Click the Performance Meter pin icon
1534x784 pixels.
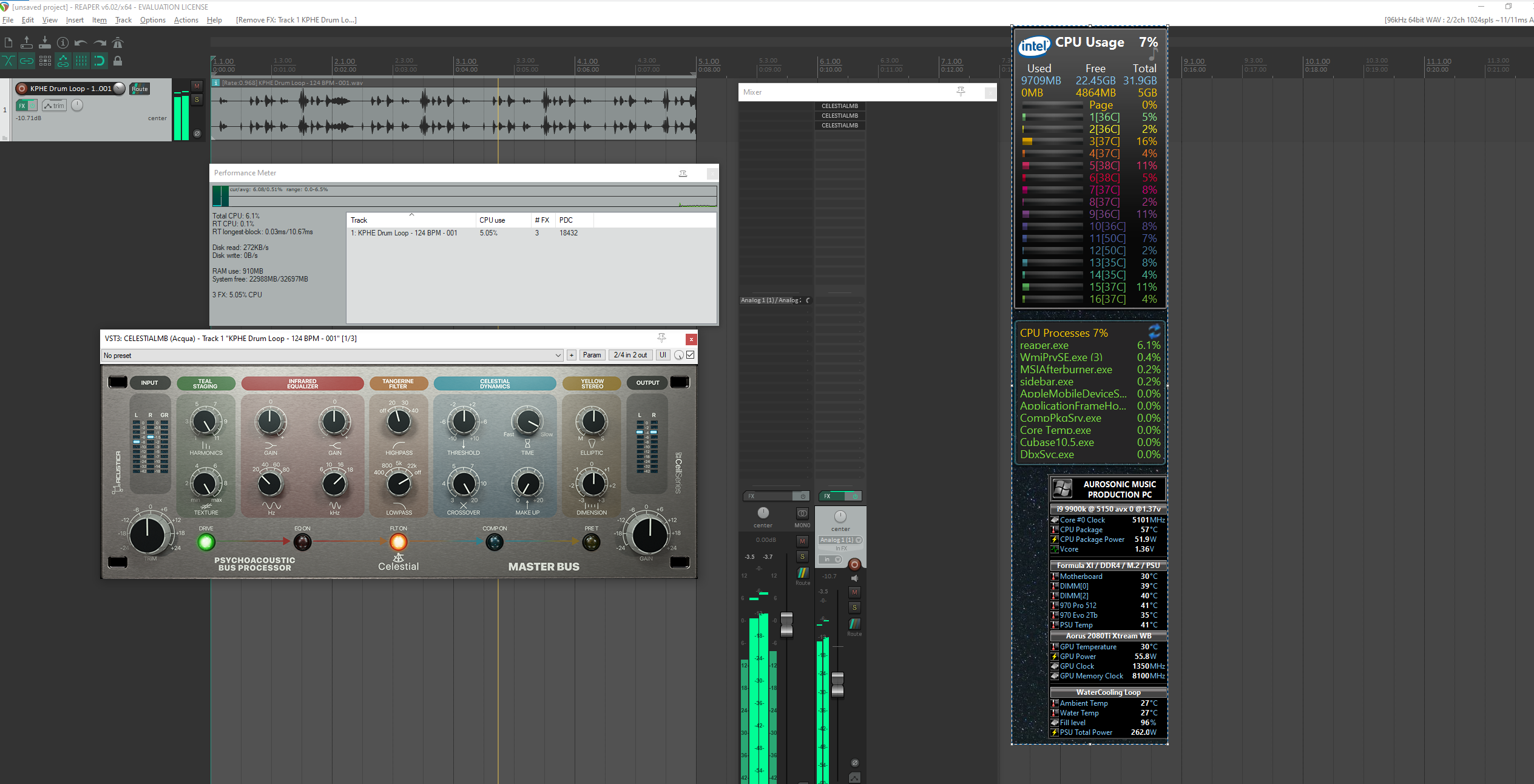[683, 174]
